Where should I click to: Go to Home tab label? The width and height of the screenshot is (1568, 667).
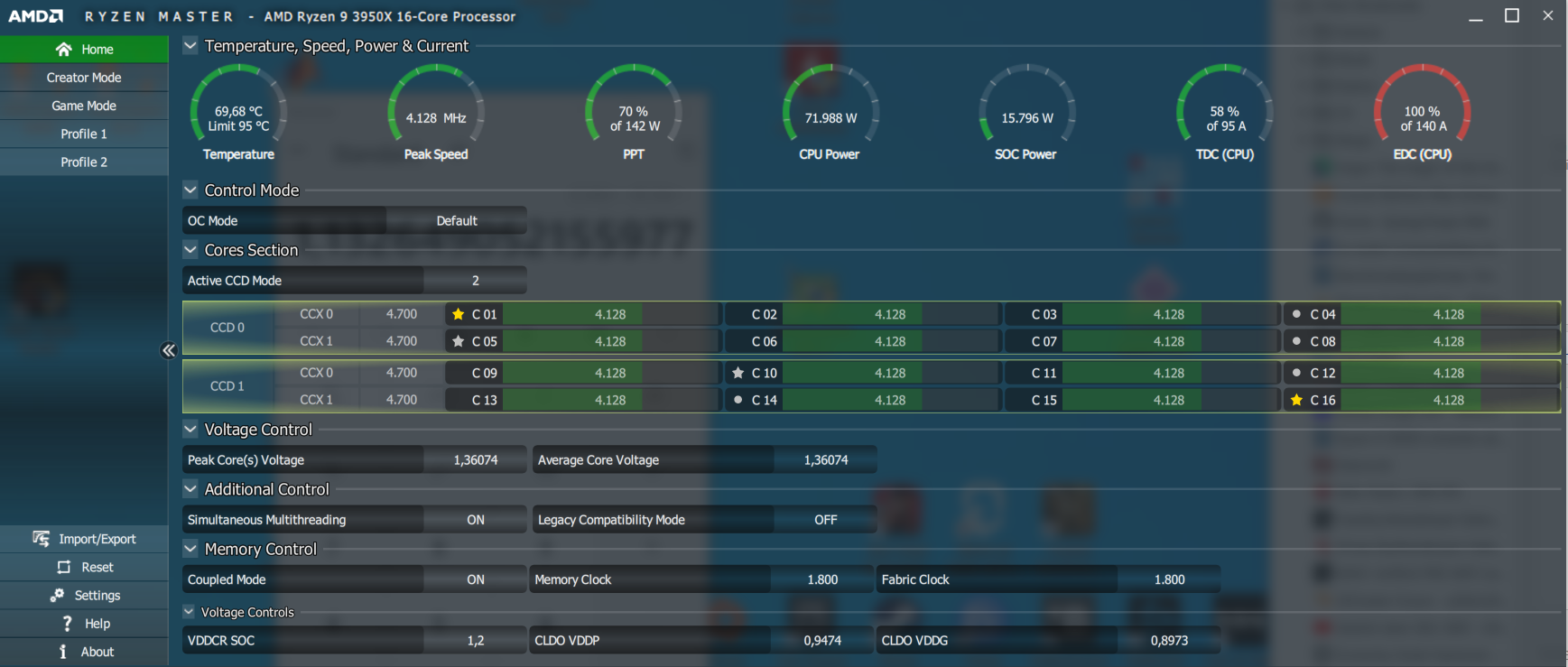[x=97, y=50]
